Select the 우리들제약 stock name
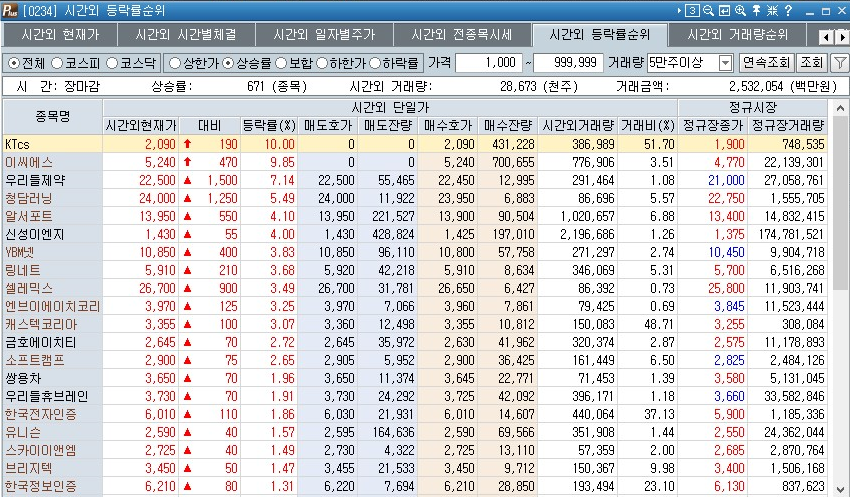The image size is (850, 497). pyautogui.click(x=35, y=180)
